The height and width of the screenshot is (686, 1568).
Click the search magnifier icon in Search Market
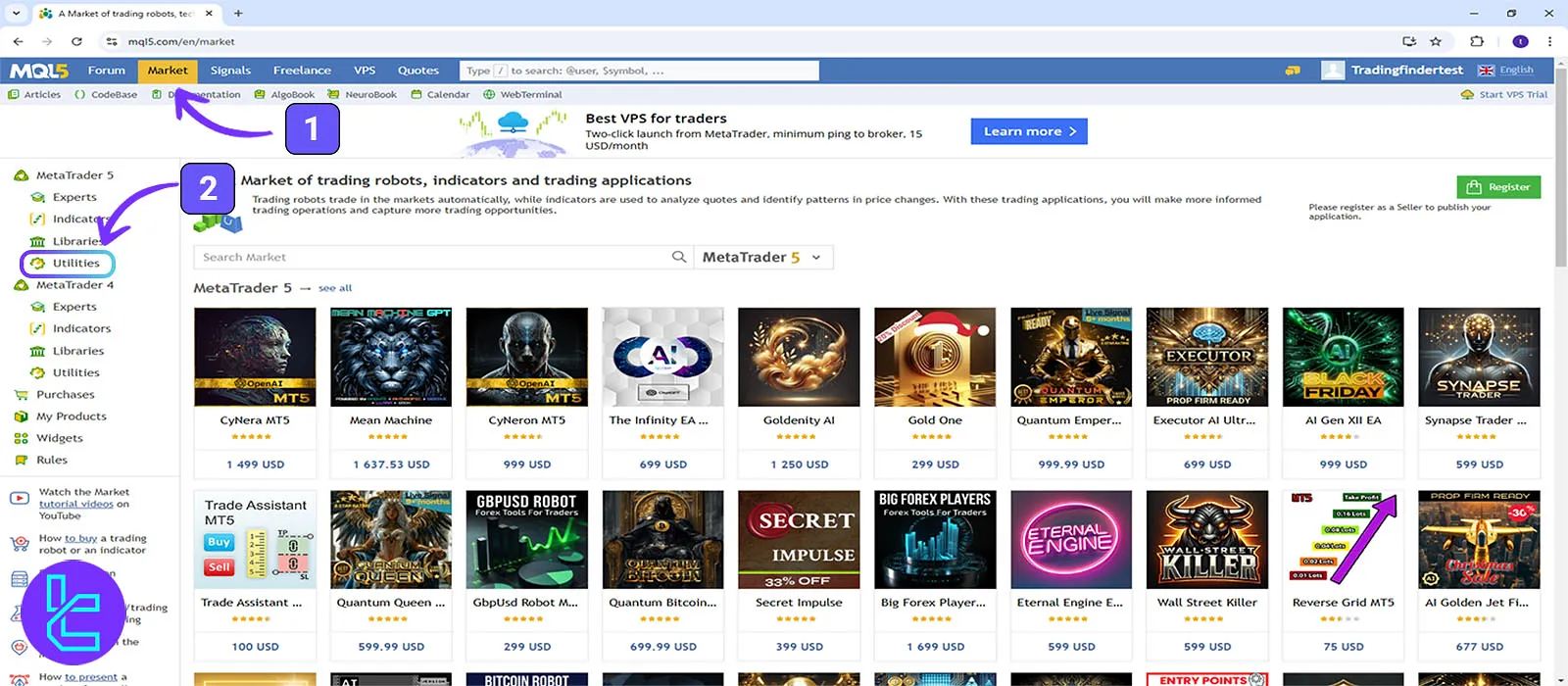(678, 257)
